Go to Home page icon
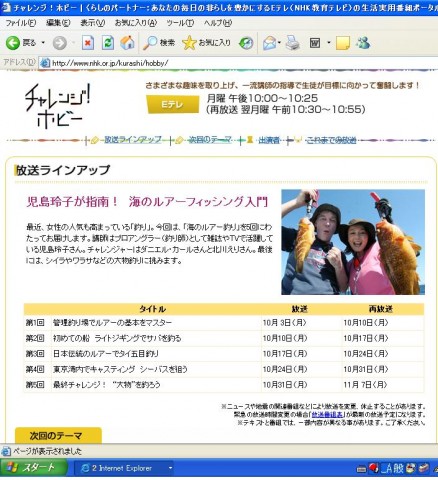Viewport: 438px width, 480px height. coord(127,43)
